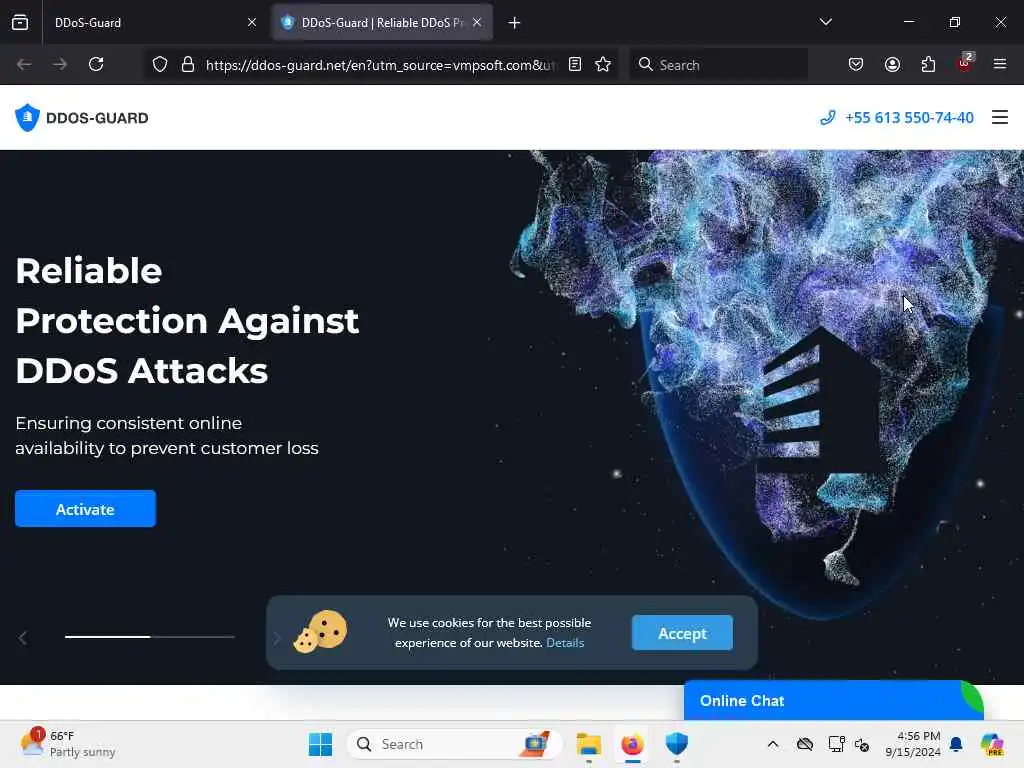Reload the current page

(96, 65)
